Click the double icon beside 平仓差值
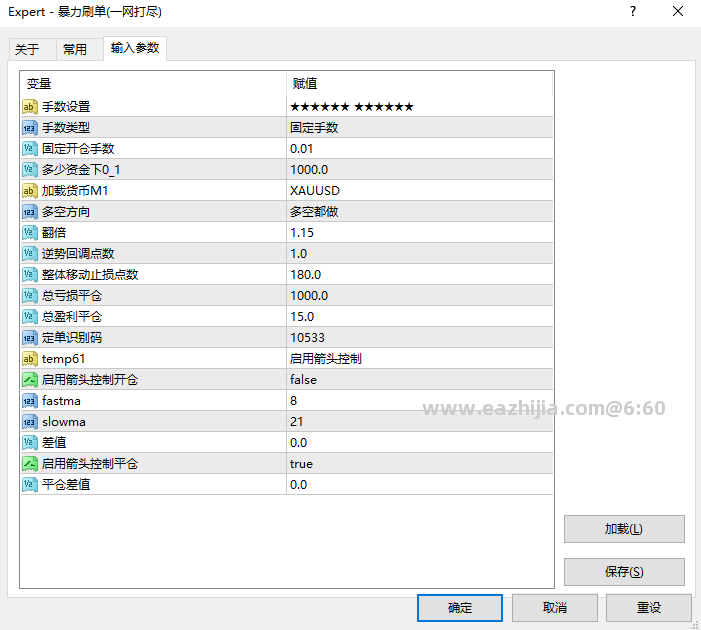701x630 pixels. tap(30, 485)
